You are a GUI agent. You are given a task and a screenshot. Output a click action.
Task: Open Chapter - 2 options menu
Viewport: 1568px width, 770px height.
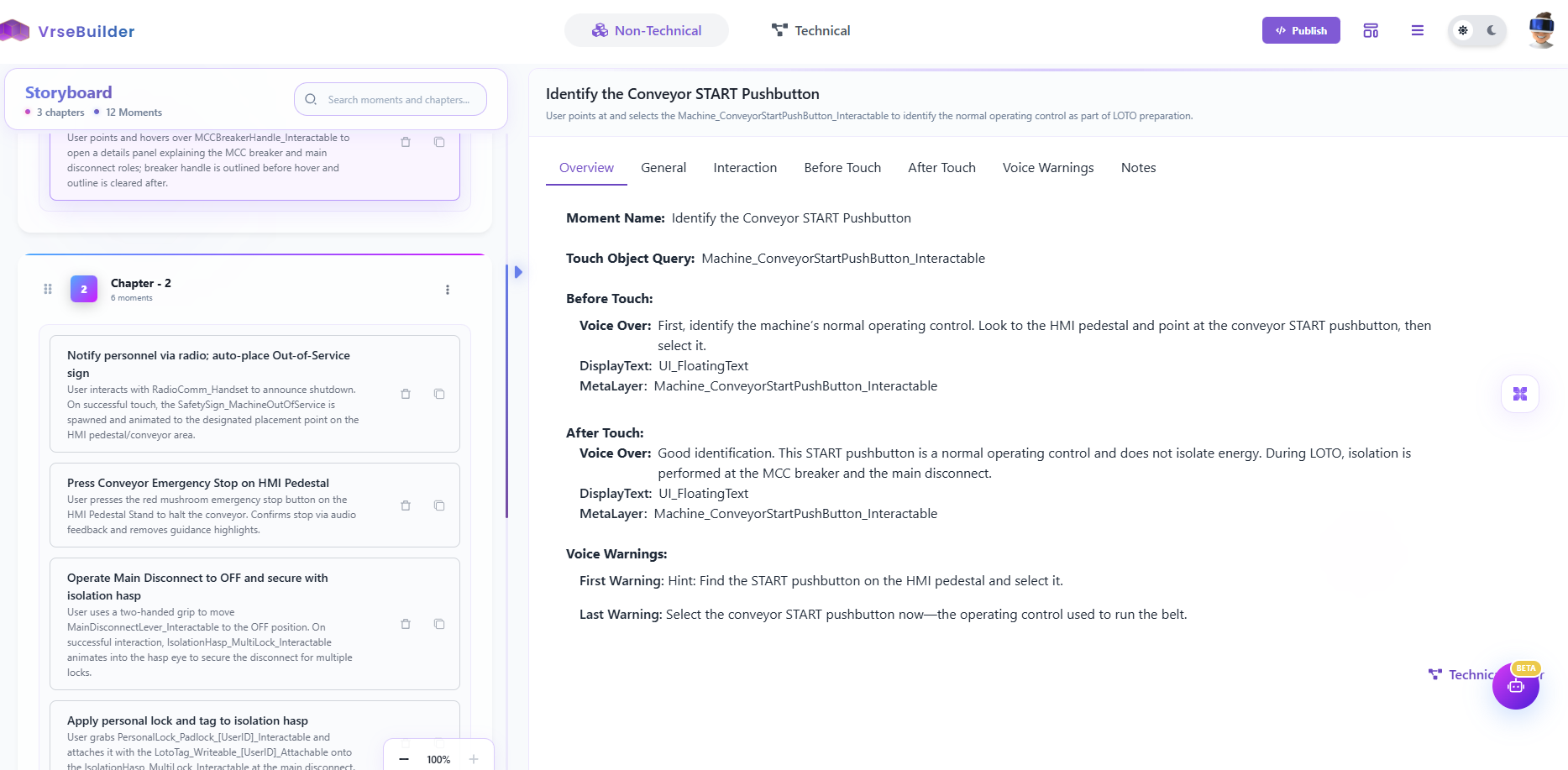(448, 290)
